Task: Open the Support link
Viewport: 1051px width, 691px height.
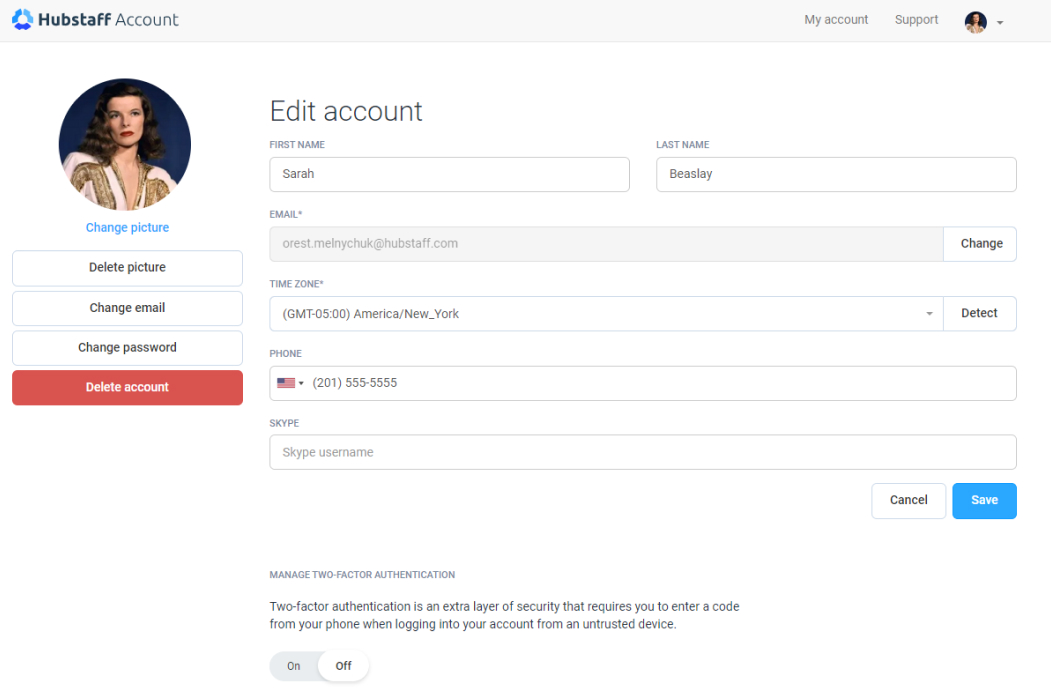Action: click(916, 19)
